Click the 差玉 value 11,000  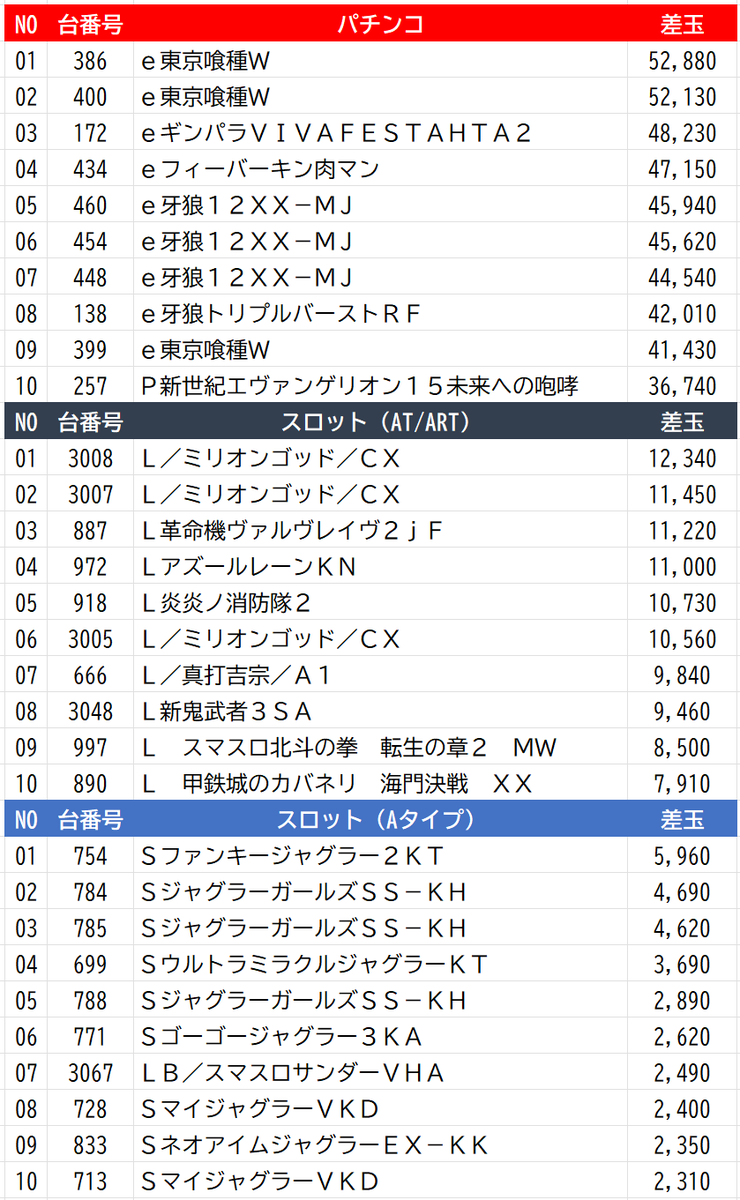[x=683, y=566]
